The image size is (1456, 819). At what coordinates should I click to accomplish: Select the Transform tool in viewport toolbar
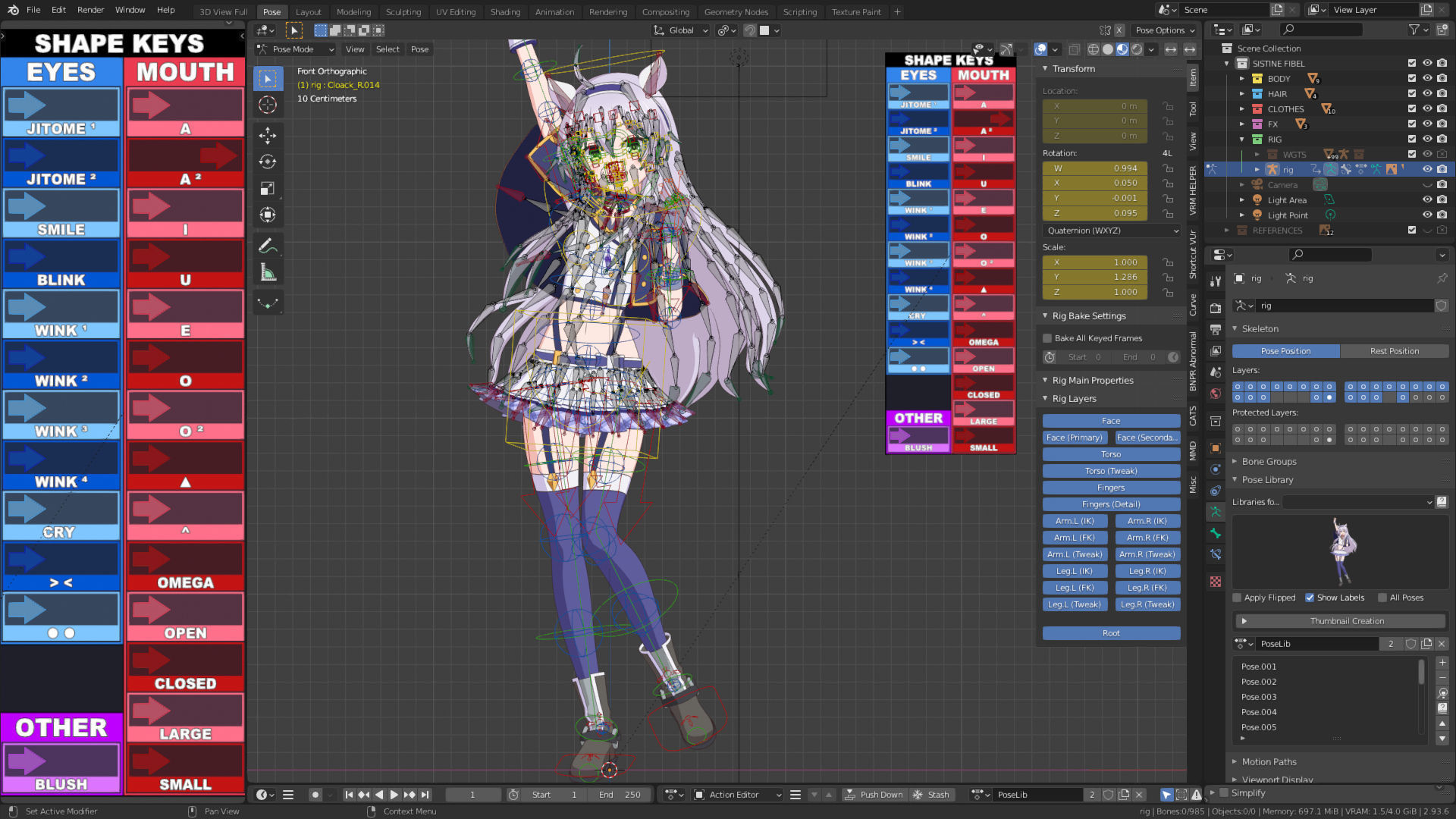268,215
